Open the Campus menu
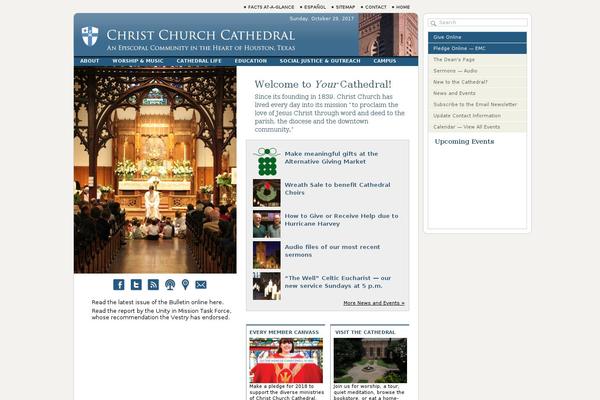The width and height of the screenshot is (600, 400). 385,61
